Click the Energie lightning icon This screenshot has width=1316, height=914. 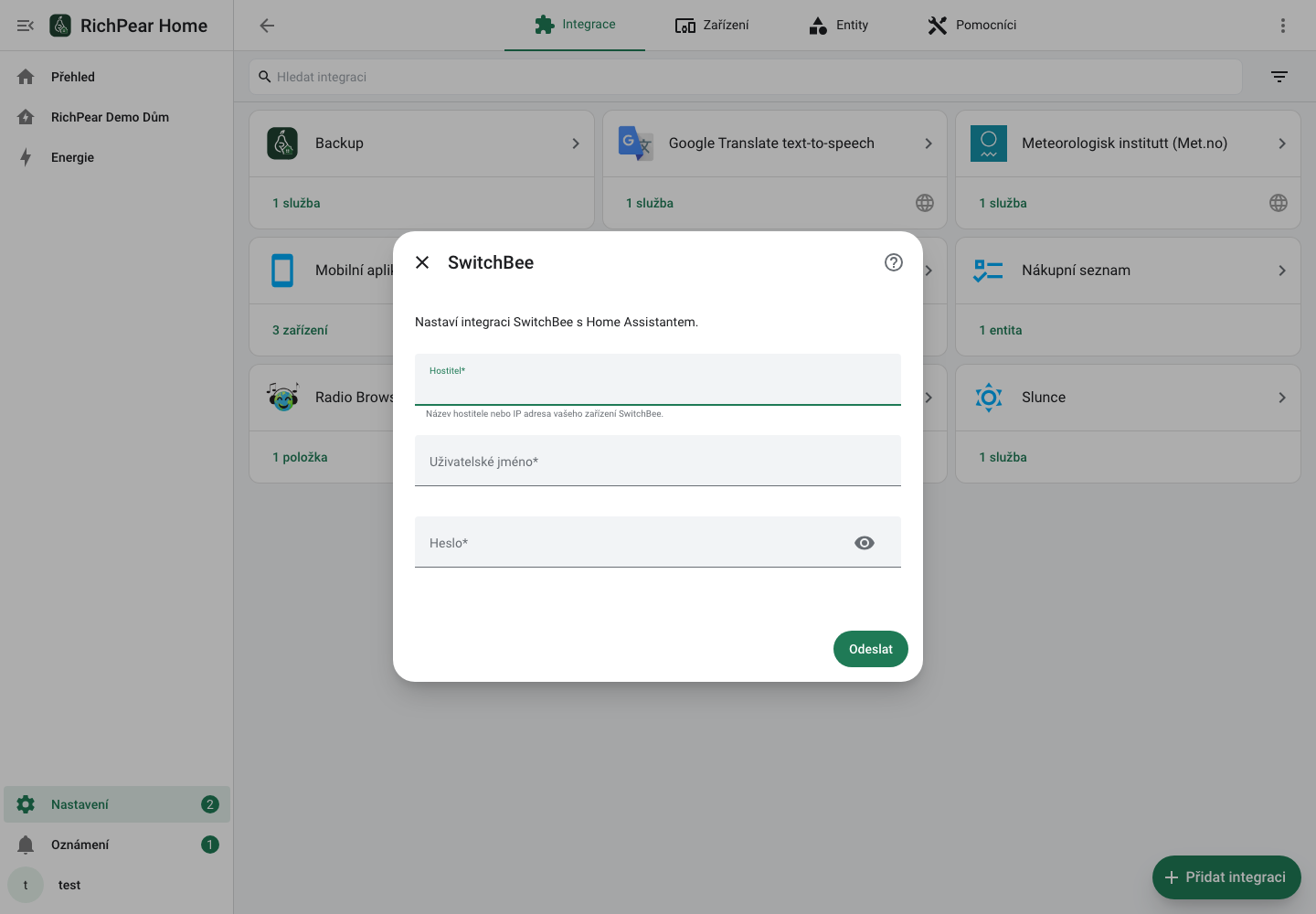26,157
